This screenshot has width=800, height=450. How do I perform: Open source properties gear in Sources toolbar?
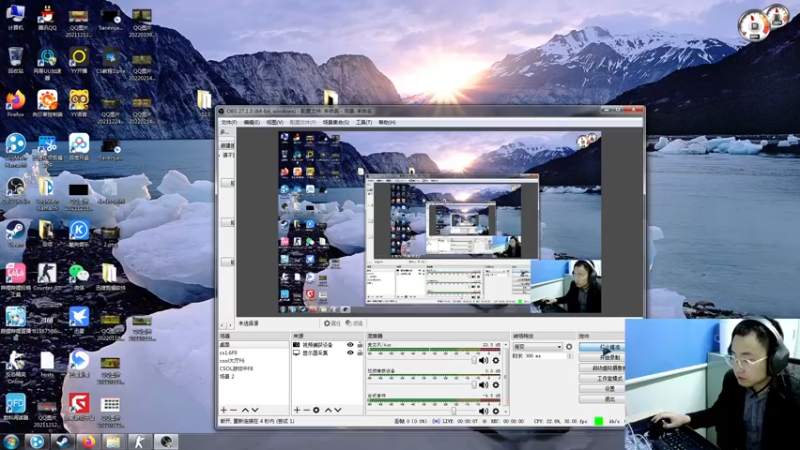click(316, 410)
